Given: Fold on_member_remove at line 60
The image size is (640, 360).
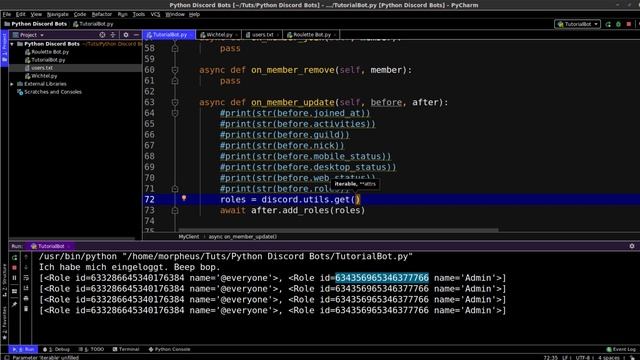Looking at the screenshot, I should pyautogui.click(x=175, y=70).
